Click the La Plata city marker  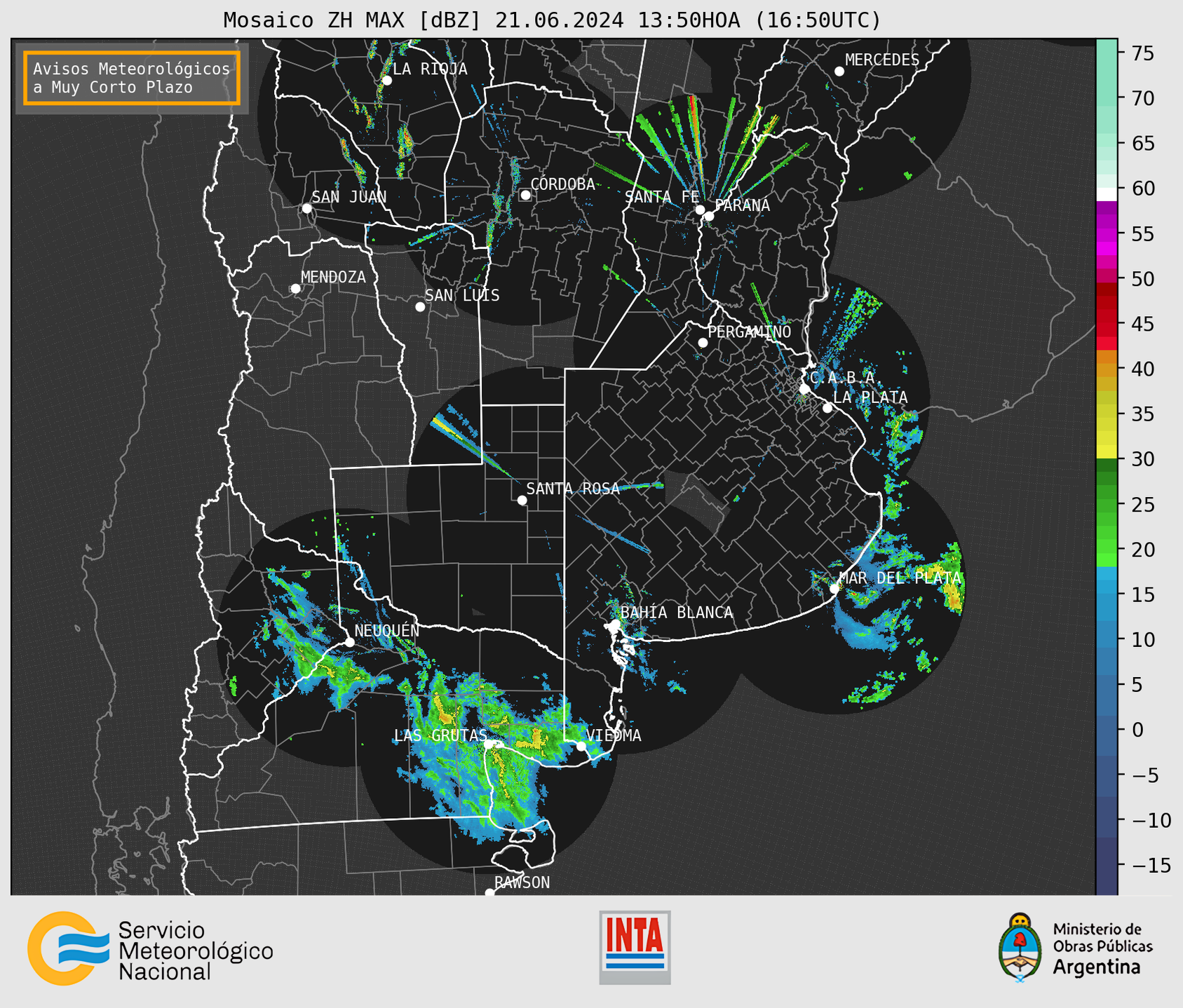(x=827, y=408)
